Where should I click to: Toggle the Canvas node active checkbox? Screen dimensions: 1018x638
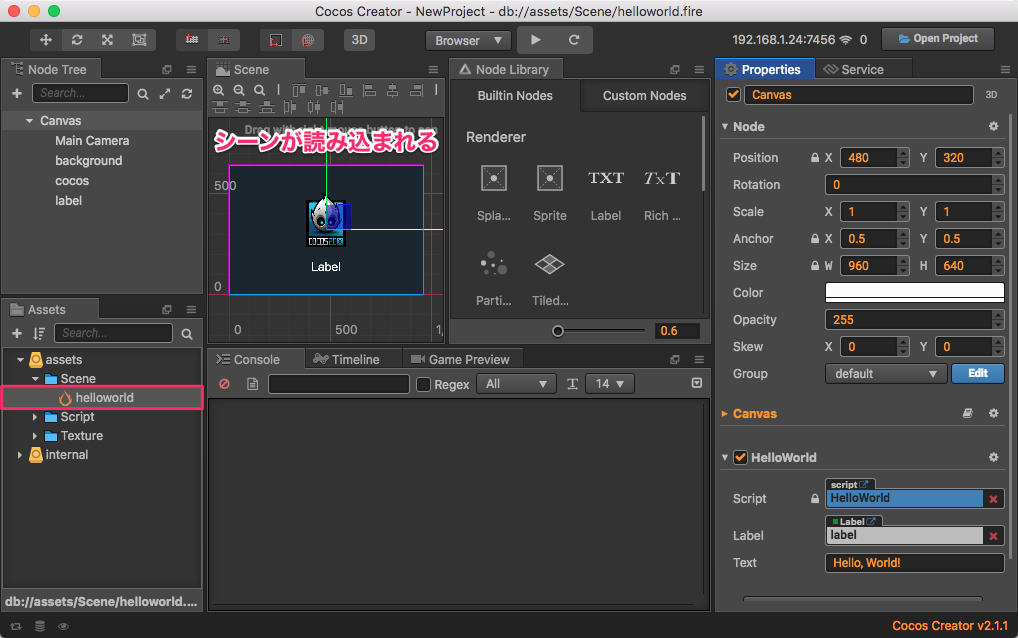[x=734, y=95]
